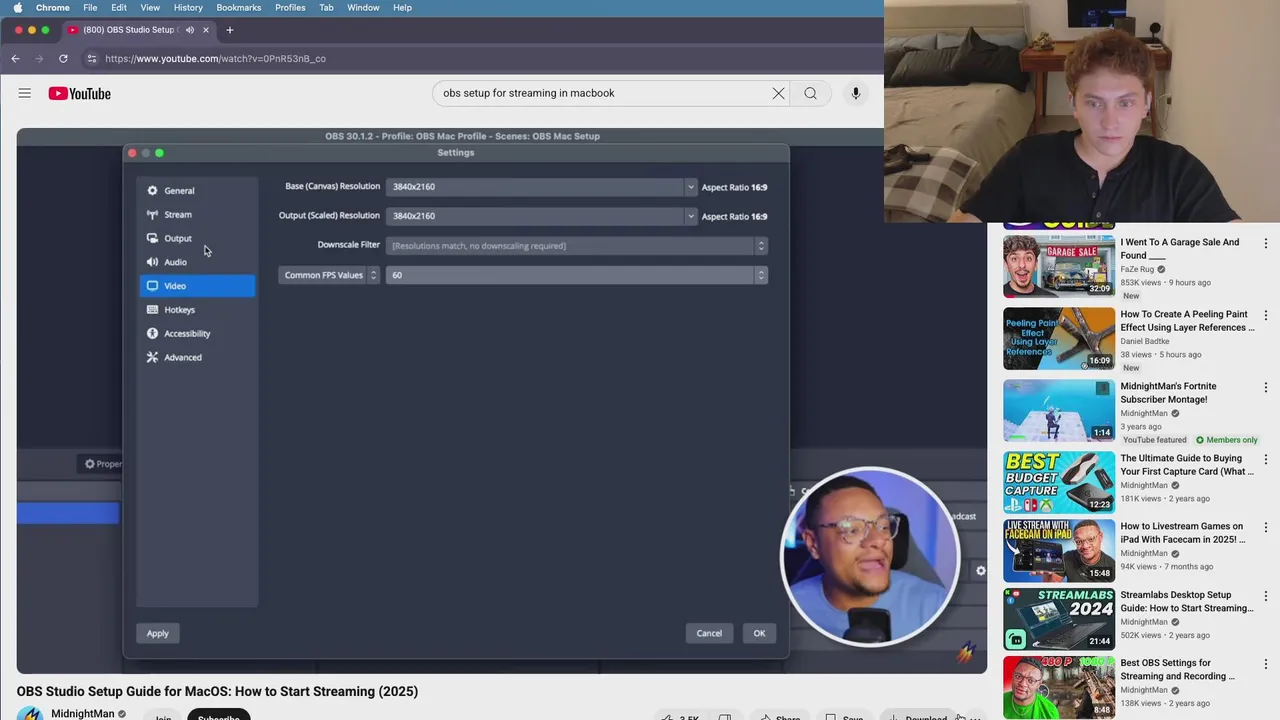Open options for Fortnite Subscriber Montage video
The image size is (1280, 720).
pyautogui.click(x=1265, y=387)
